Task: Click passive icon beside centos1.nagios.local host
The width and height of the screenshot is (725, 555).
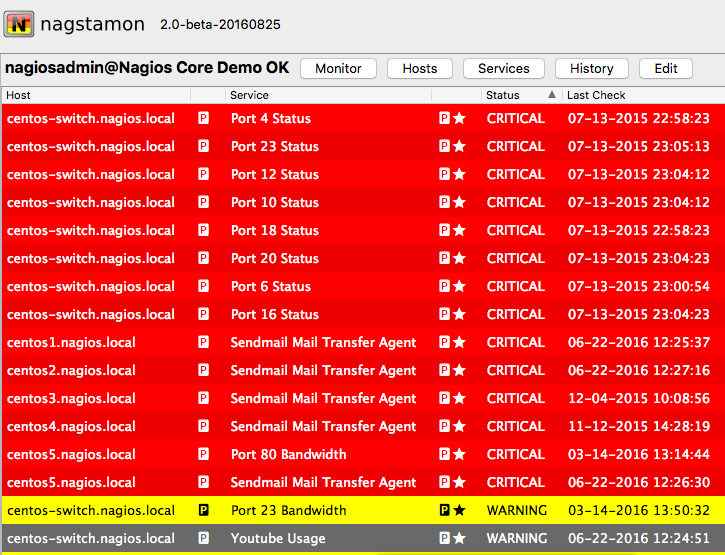Action: [x=203, y=342]
